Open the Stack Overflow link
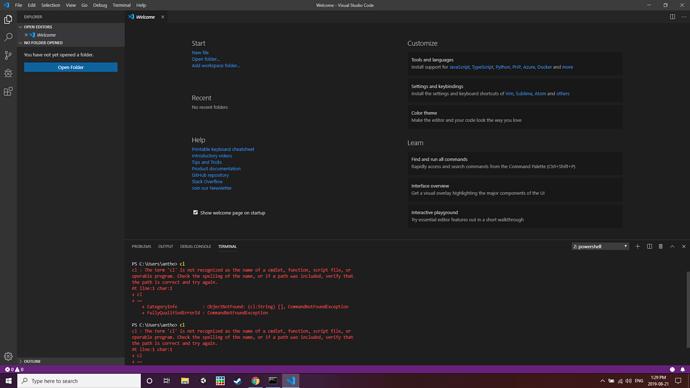Image resolution: width=690 pixels, height=388 pixels. [207, 181]
